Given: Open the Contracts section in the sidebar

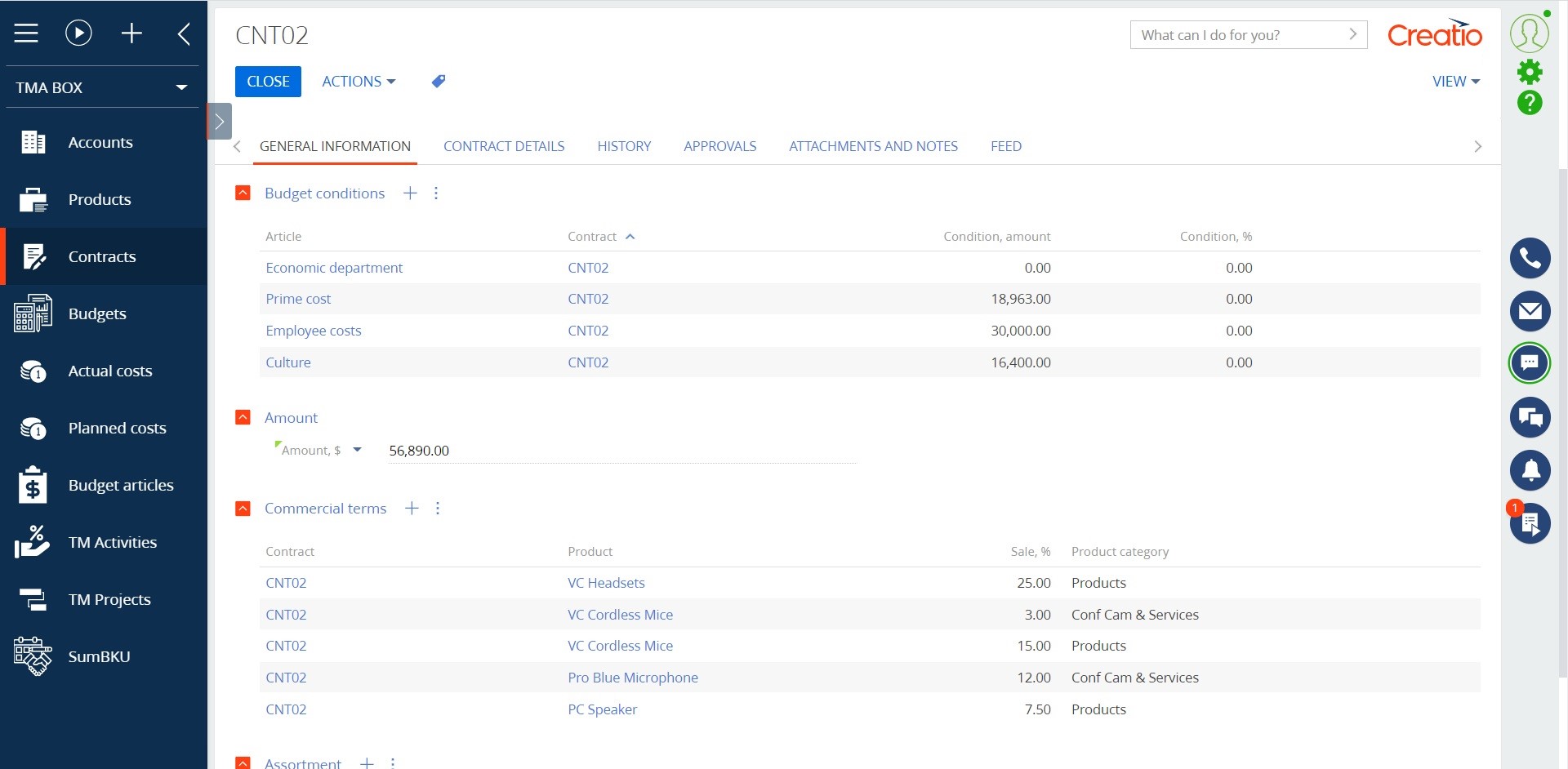Looking at the screenshot, I should click(102, 256).
